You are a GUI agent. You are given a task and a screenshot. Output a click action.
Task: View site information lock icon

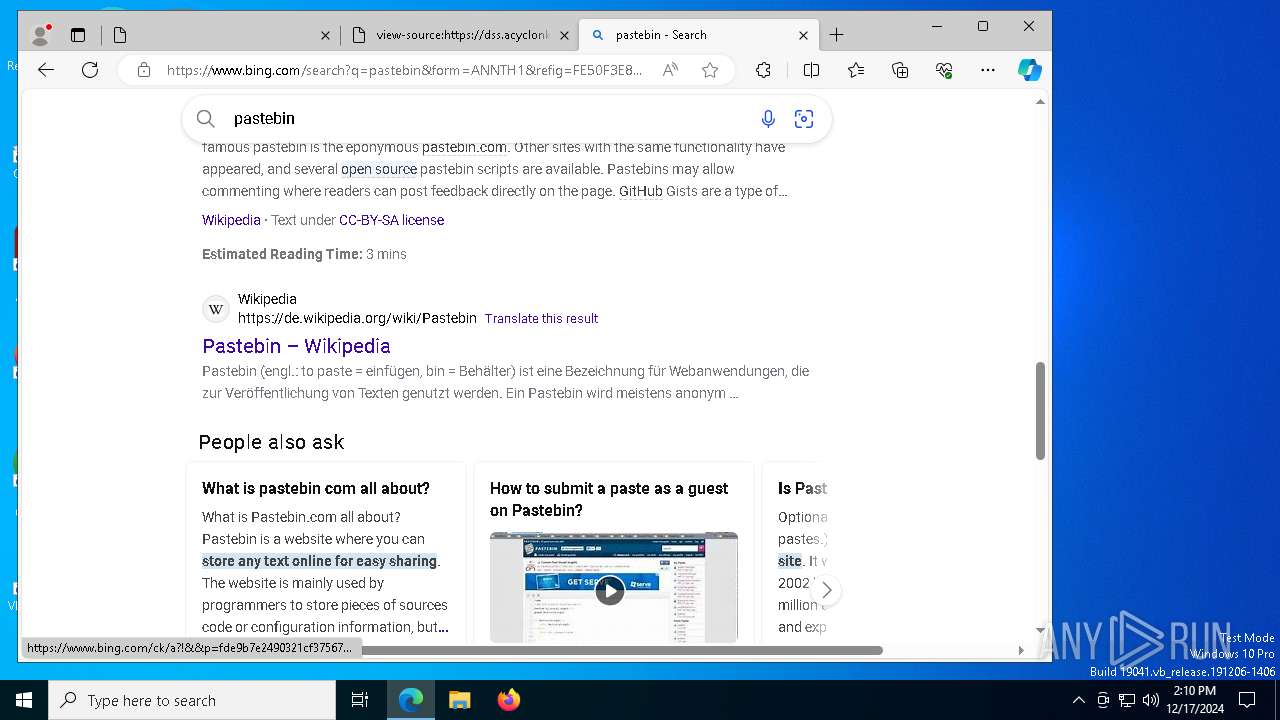[144, 70]
